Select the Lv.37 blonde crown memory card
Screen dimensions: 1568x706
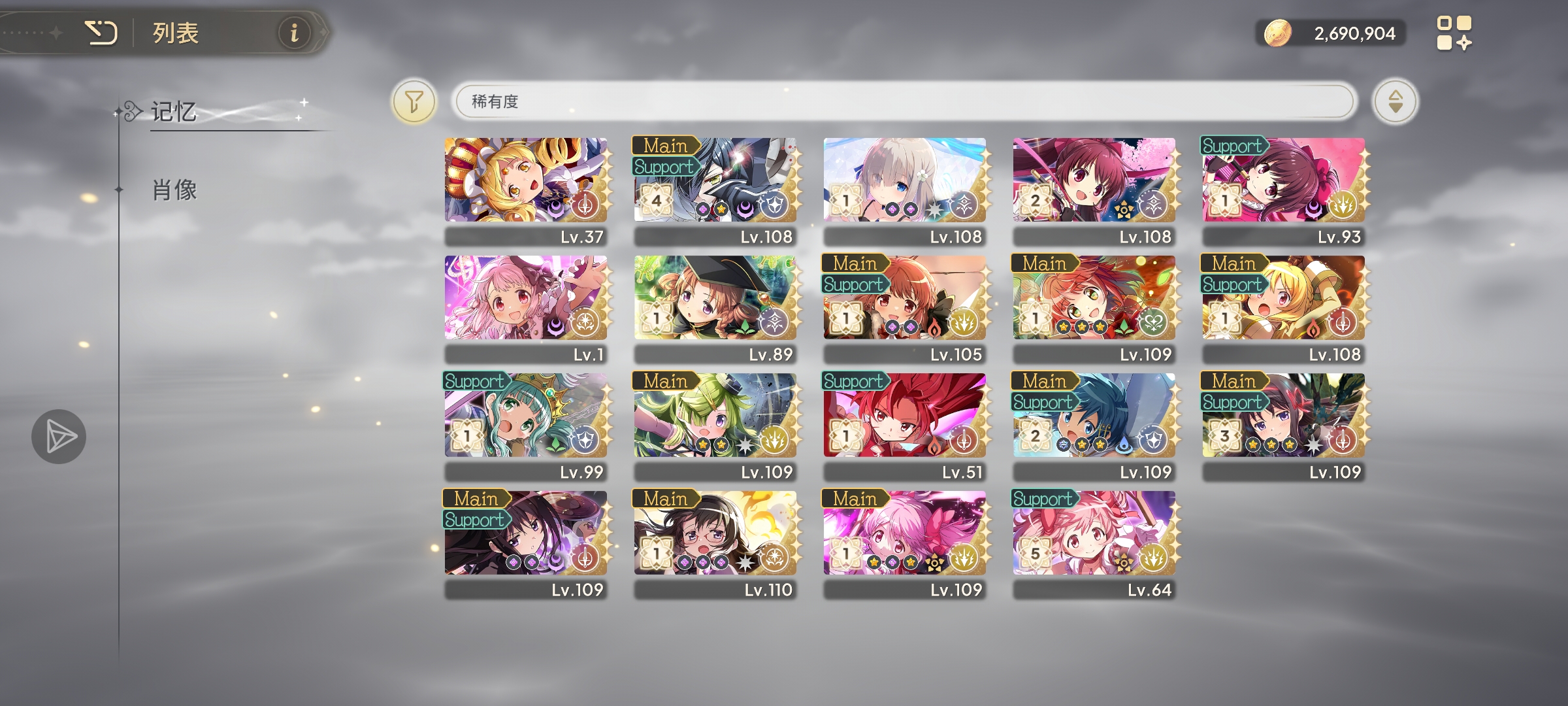[527, 191]
